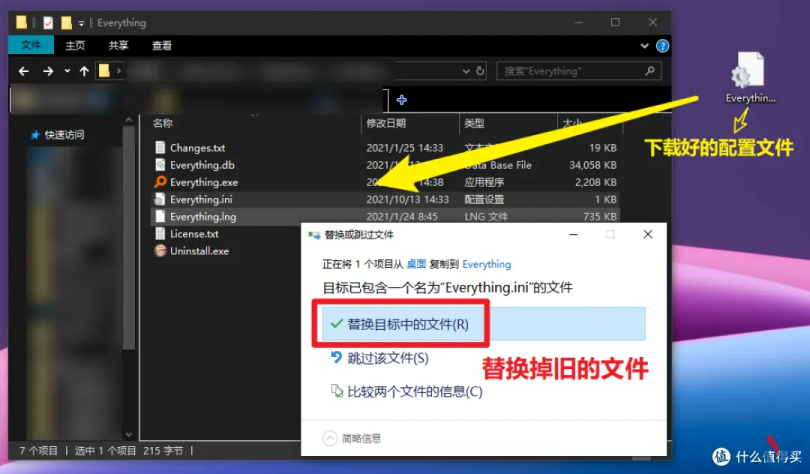Viewport: 810px width, 474px height.
Task: Click the refresh button in address bar
Action: [481, 71]
